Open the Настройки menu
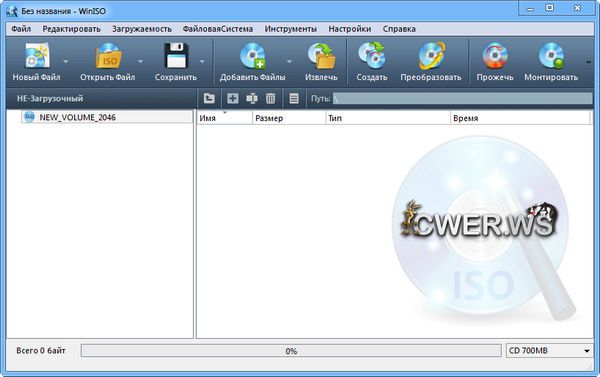The image size is (600, 377). tap(349, 29)
